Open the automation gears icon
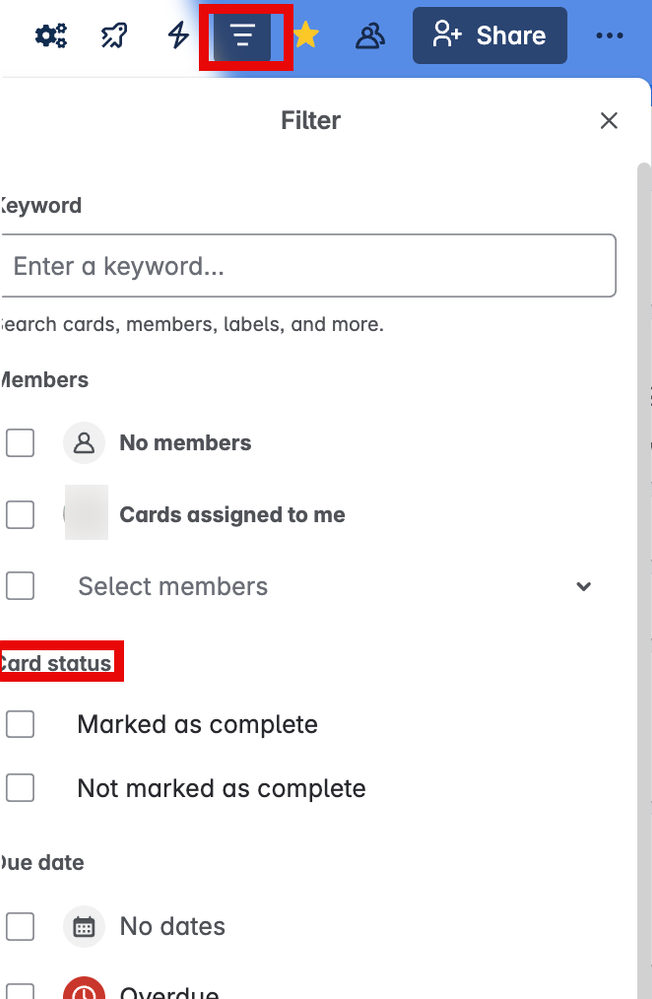 [51, 36]
